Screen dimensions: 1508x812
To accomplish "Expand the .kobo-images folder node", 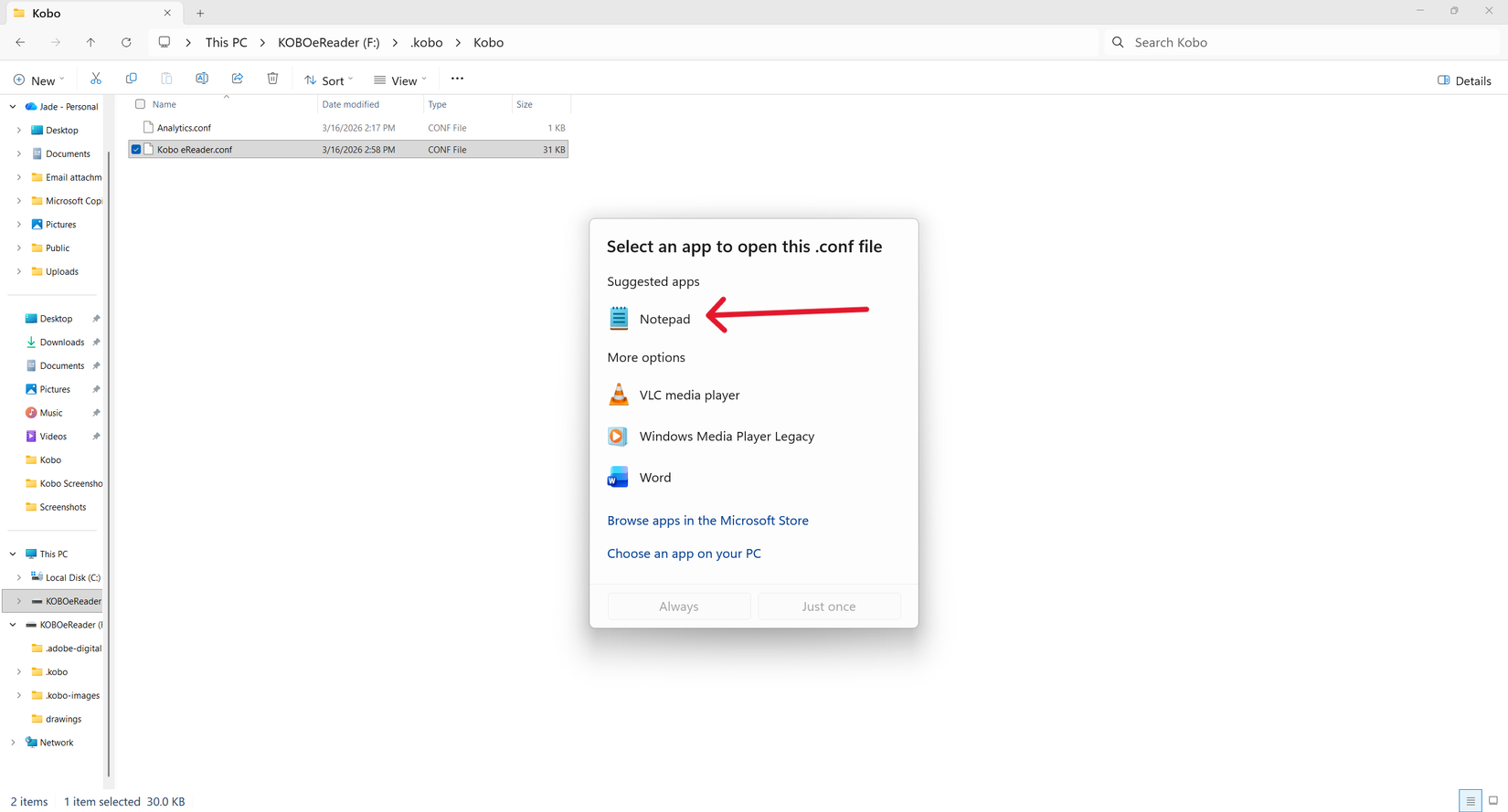I will tap(18, 695).
